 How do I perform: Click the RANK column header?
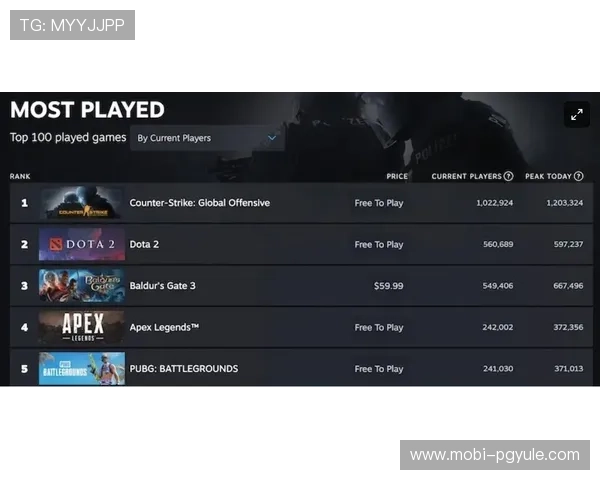20,176
